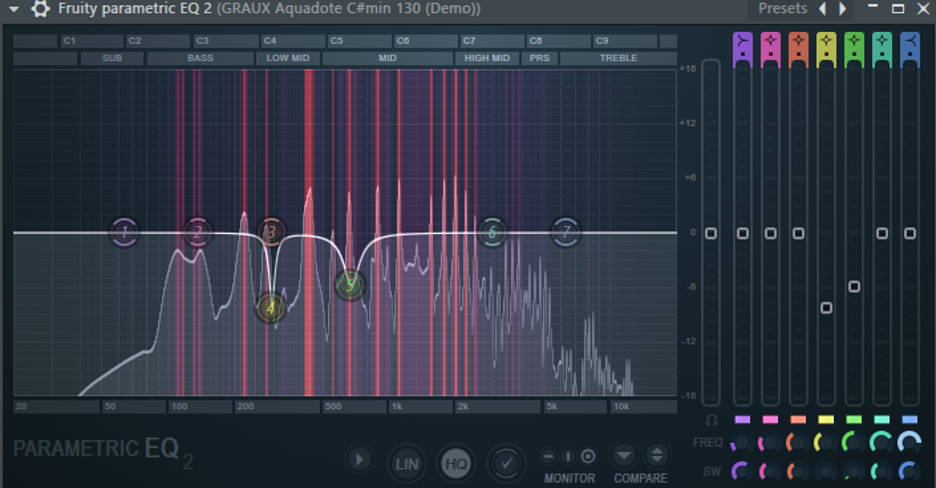
Task: Toggle LIN linear phase mode
Action: (x=407, y=464)
